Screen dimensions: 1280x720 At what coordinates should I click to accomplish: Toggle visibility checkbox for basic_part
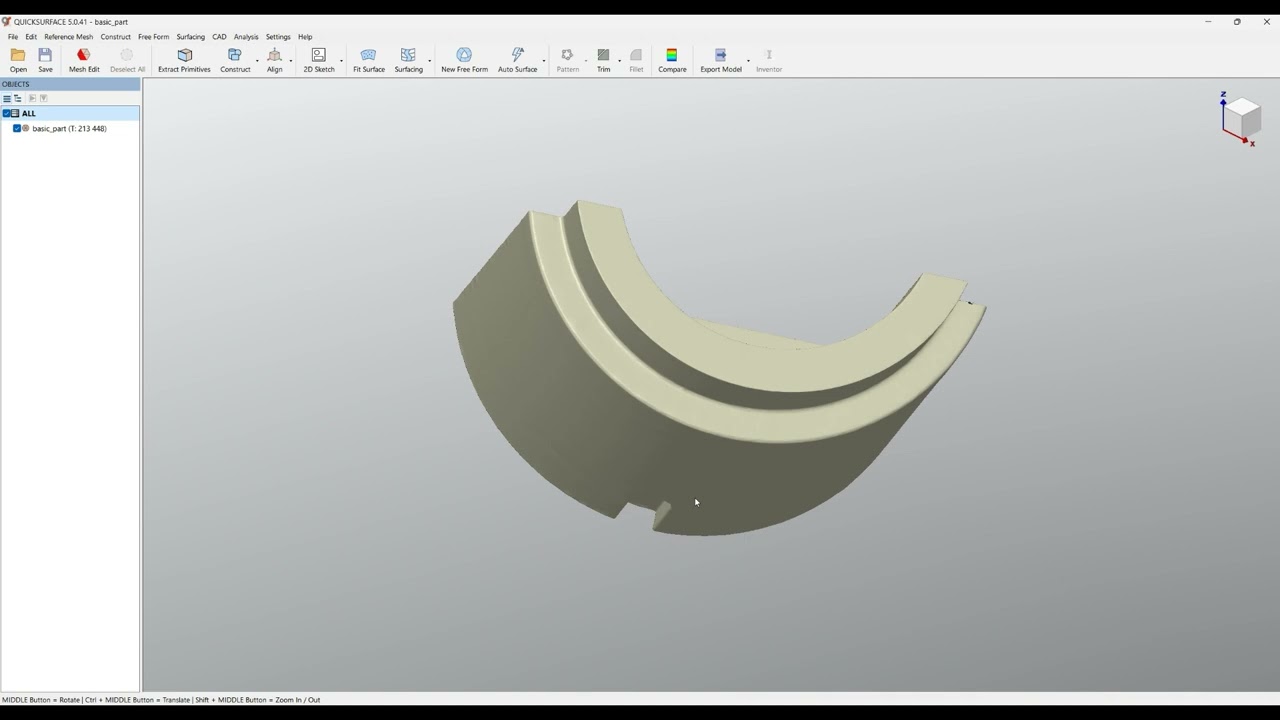pyautogui.click(x=17, y=128)
